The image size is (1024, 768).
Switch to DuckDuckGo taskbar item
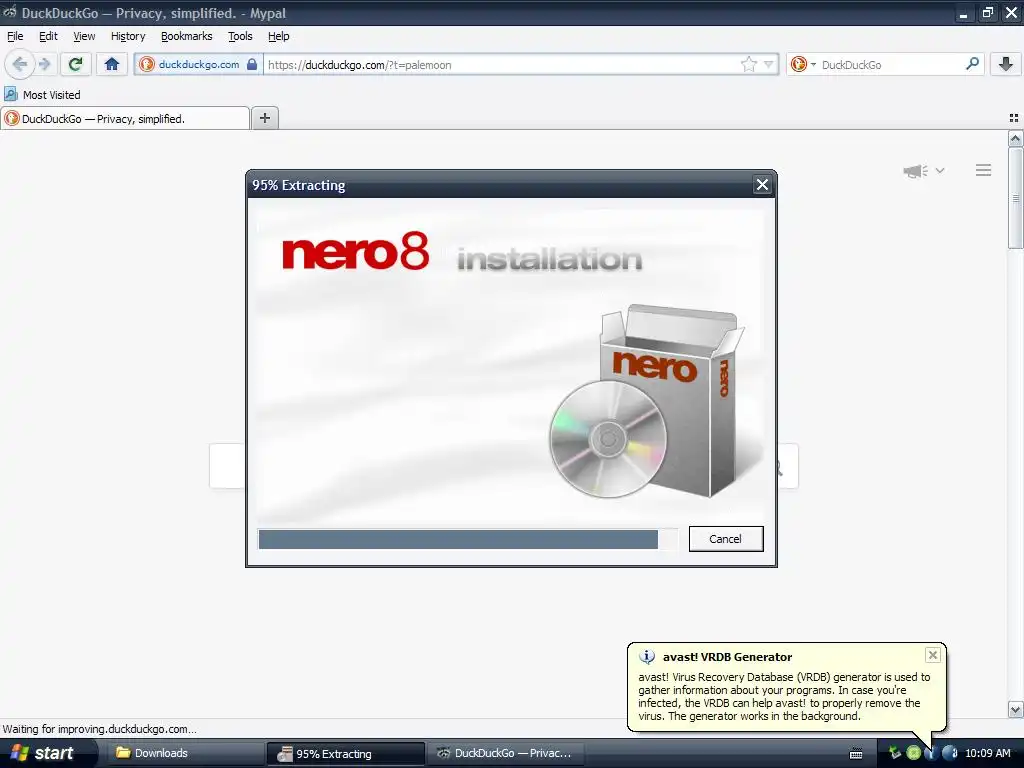[x=506, y=753]
